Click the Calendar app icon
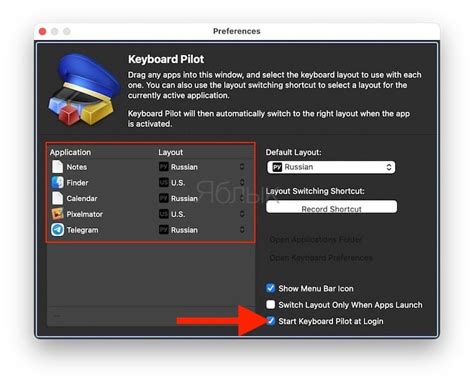The width and height of the screenshot is (474, 384). tap(57, 198)
